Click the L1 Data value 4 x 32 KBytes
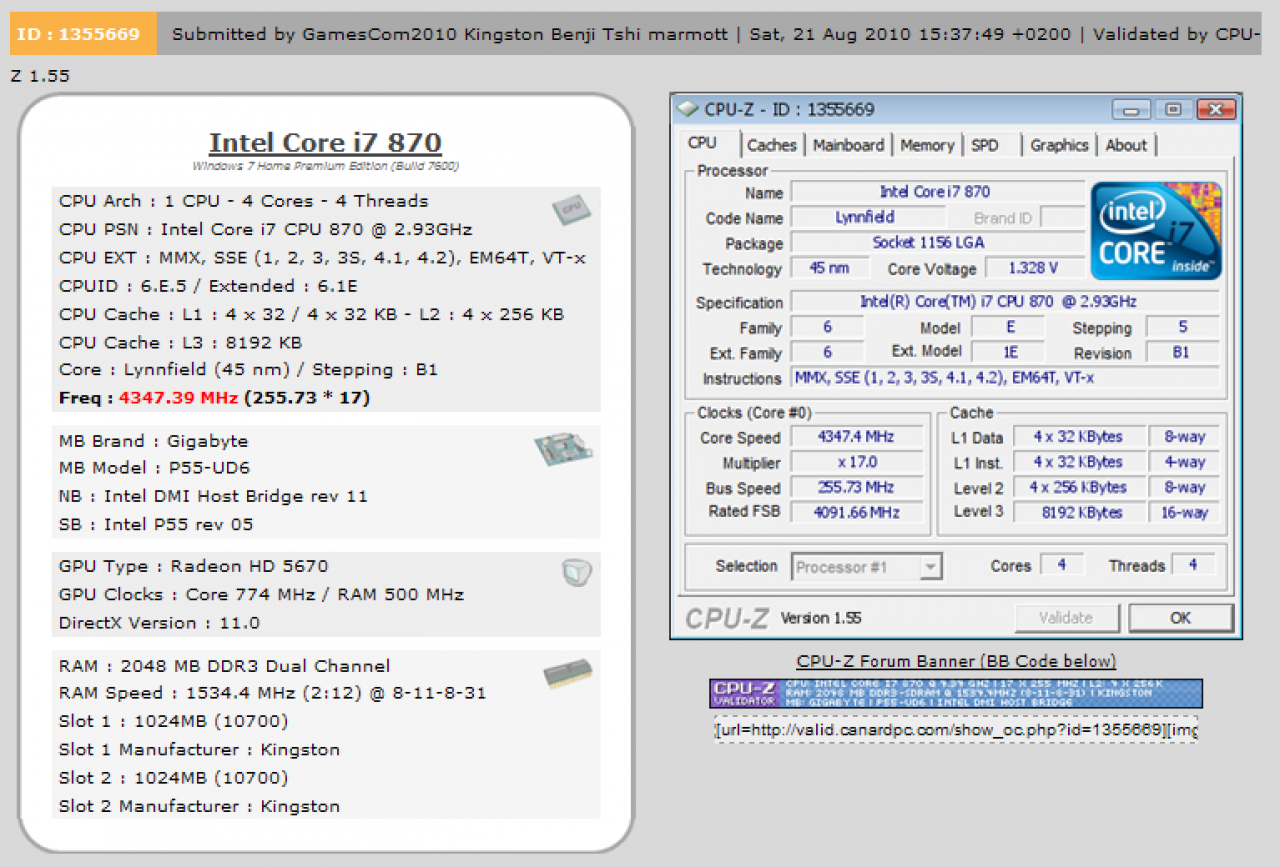Image resolution: width=1280 pixels, height=867 pixels. (x=1078, y=437)
